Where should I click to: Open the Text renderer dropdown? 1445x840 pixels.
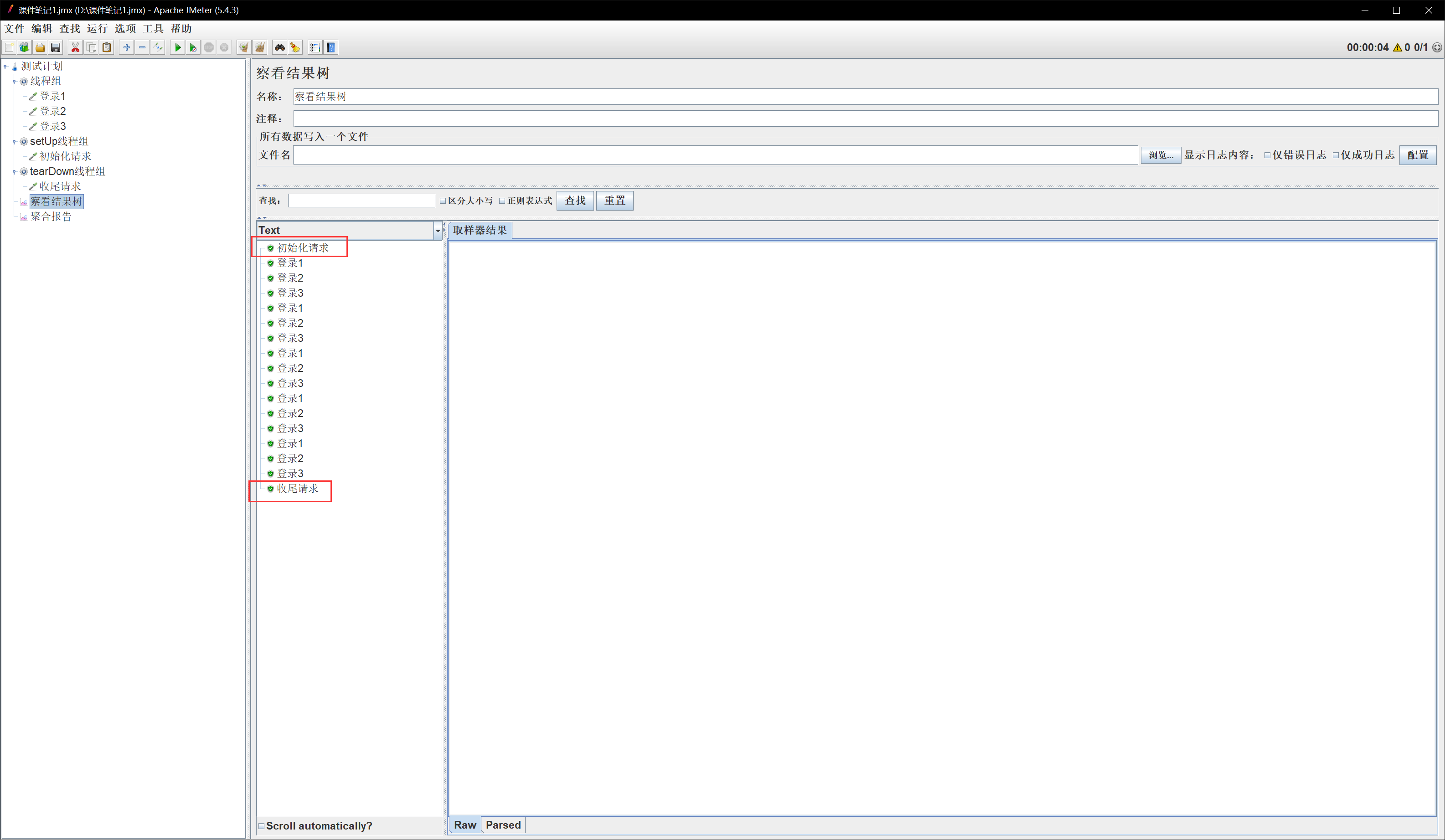click(438, 231)
